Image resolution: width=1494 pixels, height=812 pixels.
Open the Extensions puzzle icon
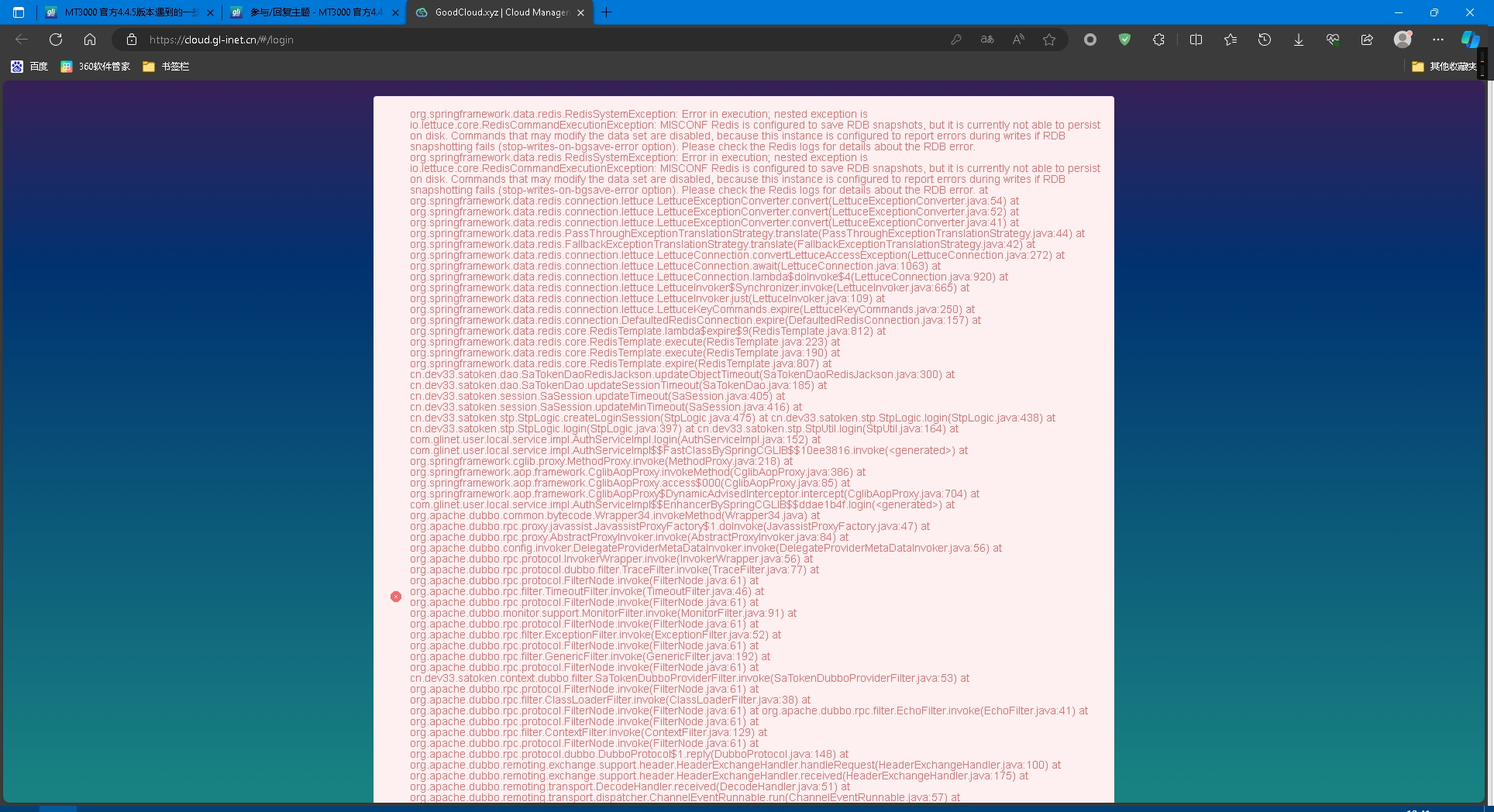point(1158,40)
